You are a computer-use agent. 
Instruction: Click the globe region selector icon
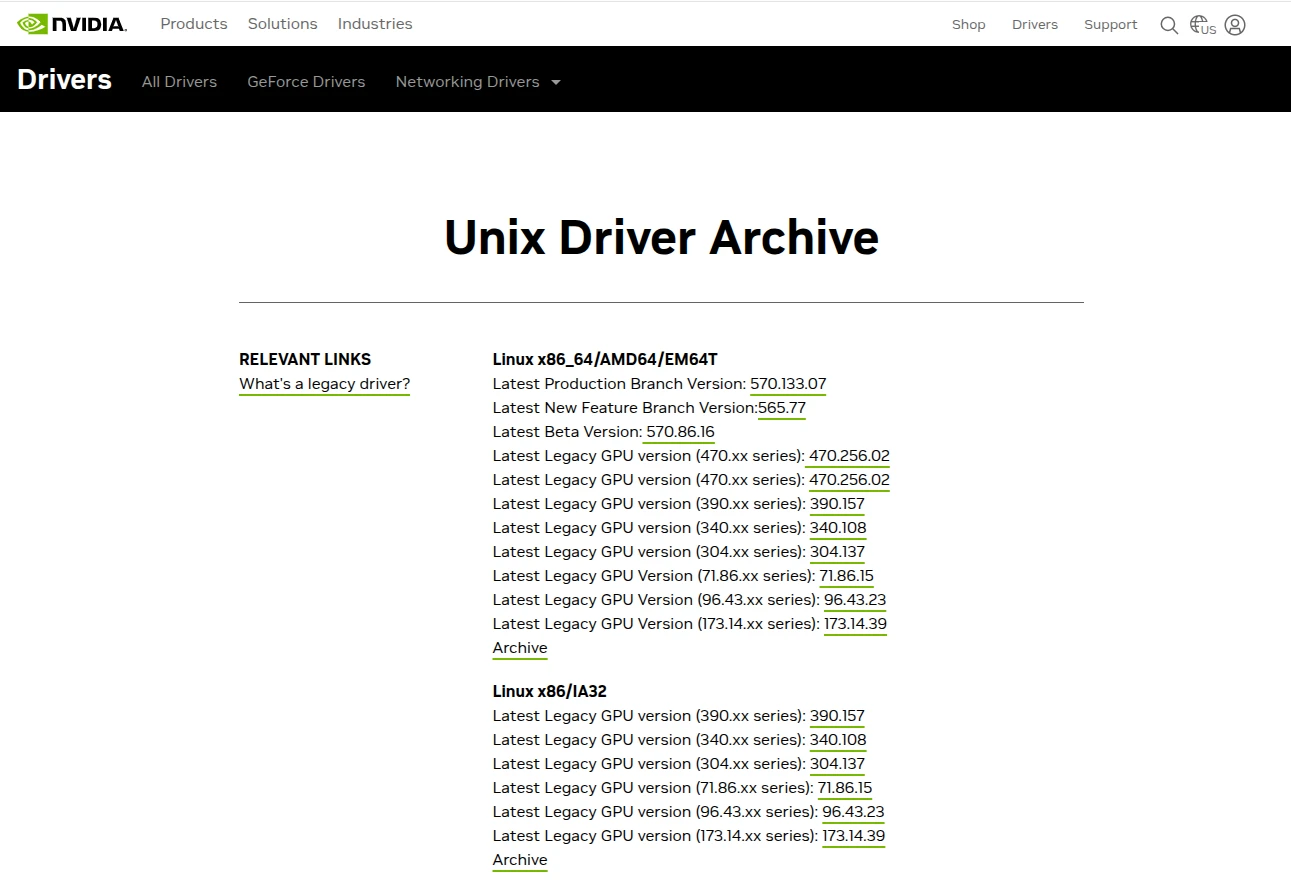click(x=1201, y=25)
